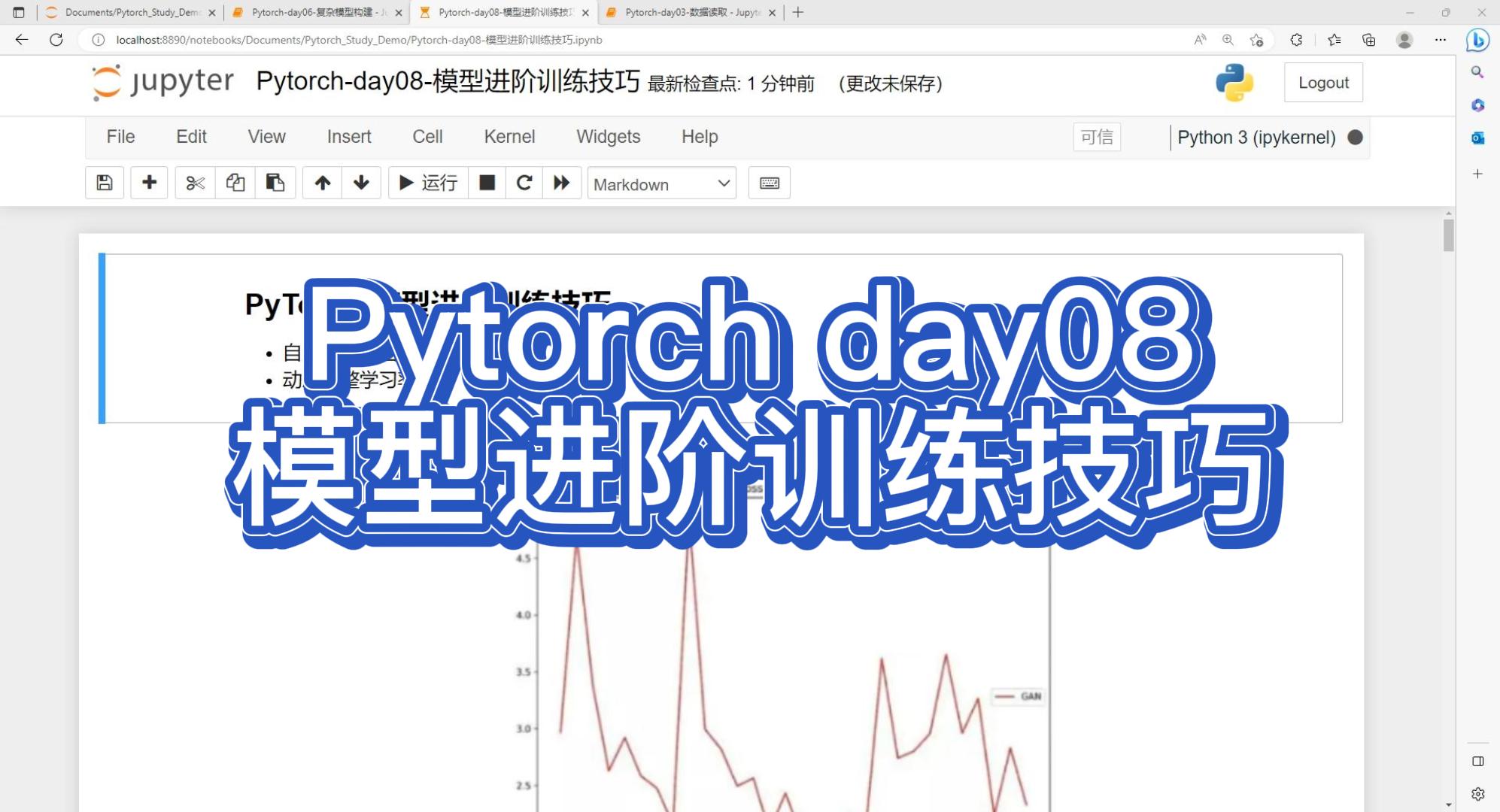This screenshot has width=1500, height=812.
Task: Toggle the 可信 trusted notebook indicator
Action: point(1096,138)
